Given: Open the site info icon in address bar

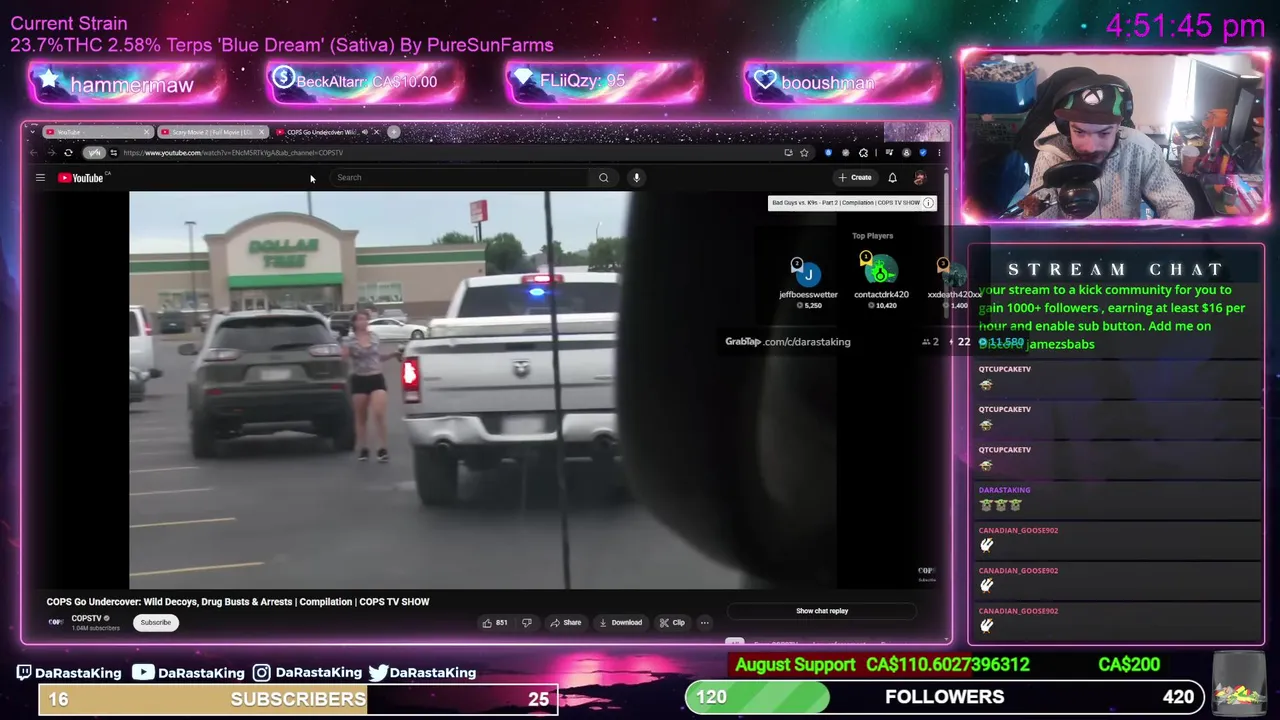Looking at the screenshot, I should click(114, 153).
